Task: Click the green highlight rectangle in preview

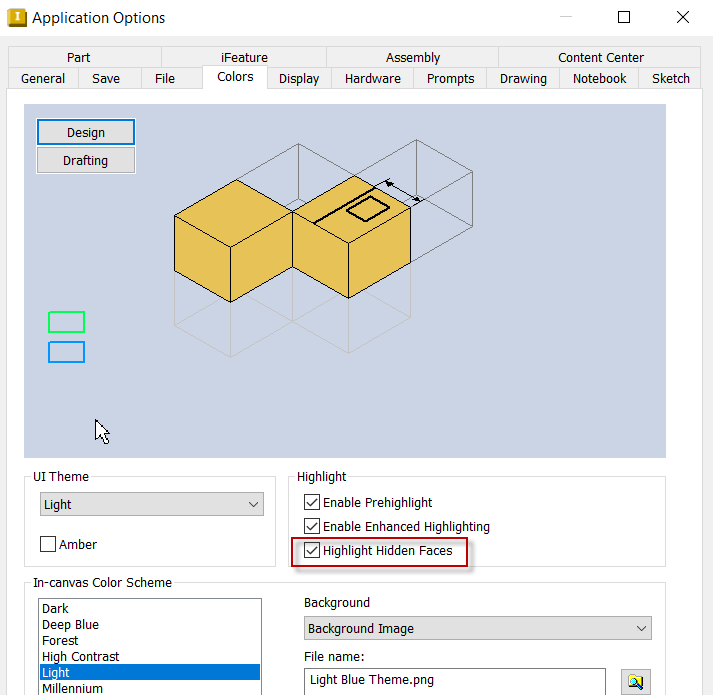Action: pos(66,322)
